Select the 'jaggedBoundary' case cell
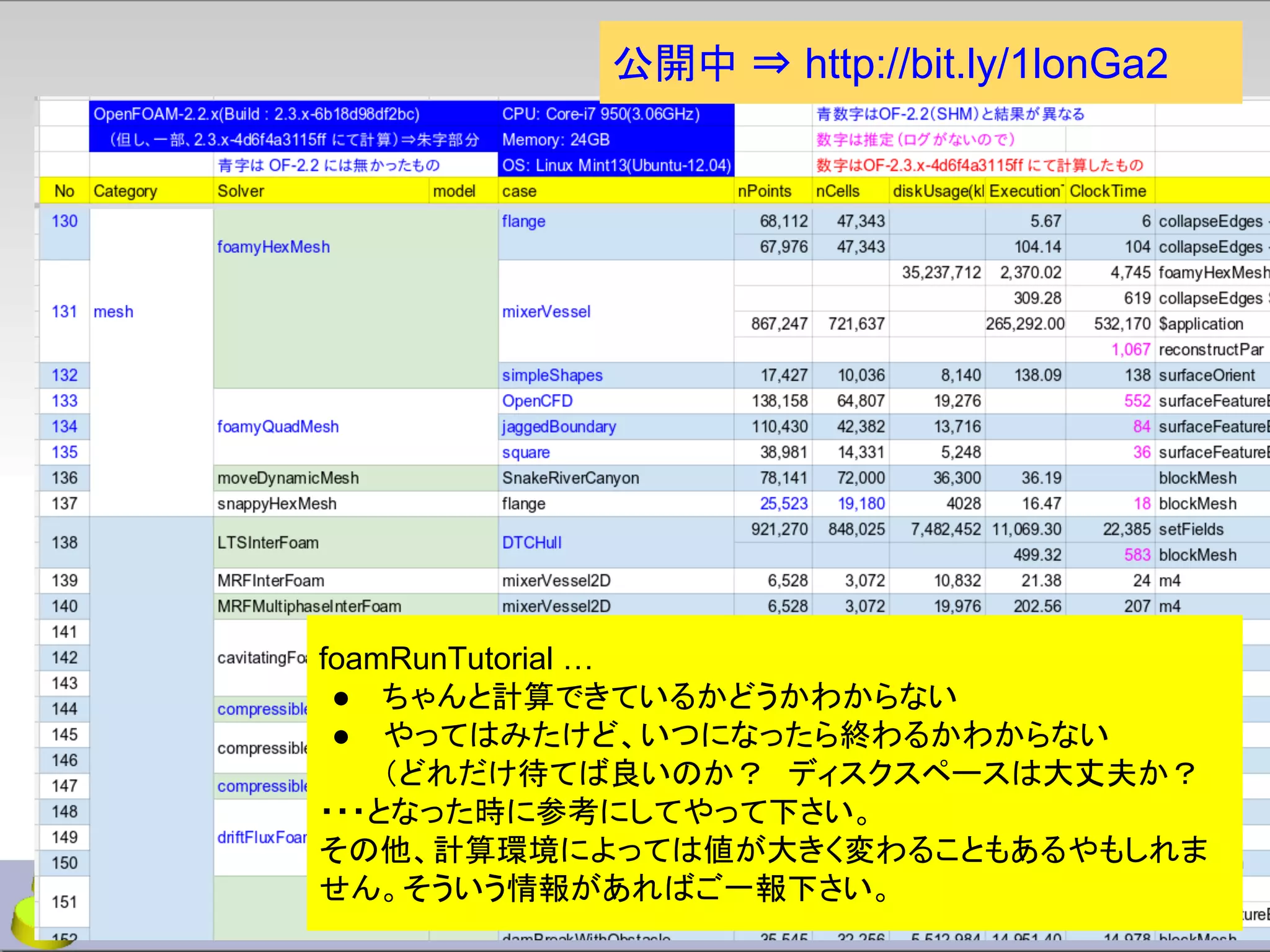The width and height of the screenshot is (1270, 952). [616, 426]
